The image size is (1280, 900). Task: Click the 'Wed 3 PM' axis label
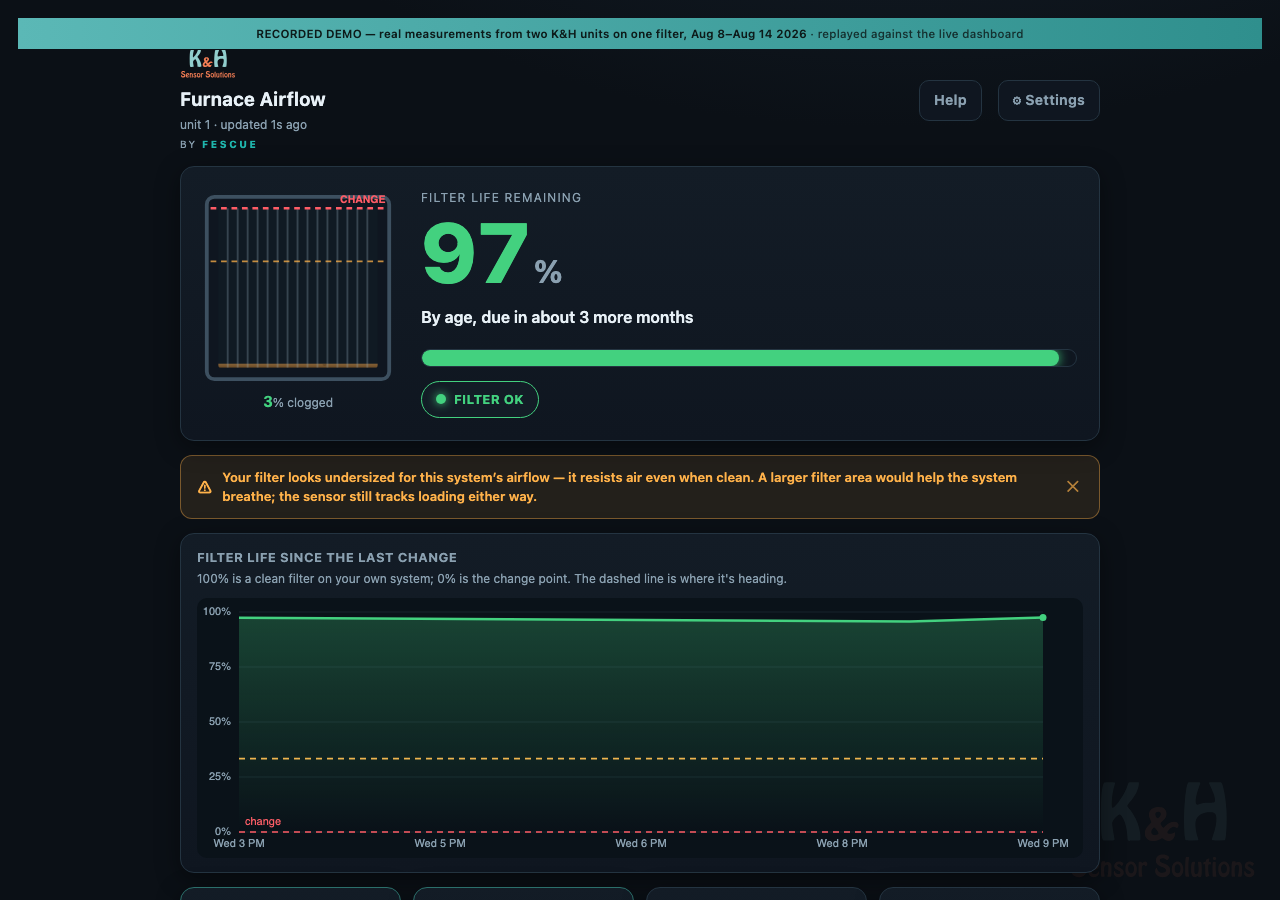coord(239,843)
